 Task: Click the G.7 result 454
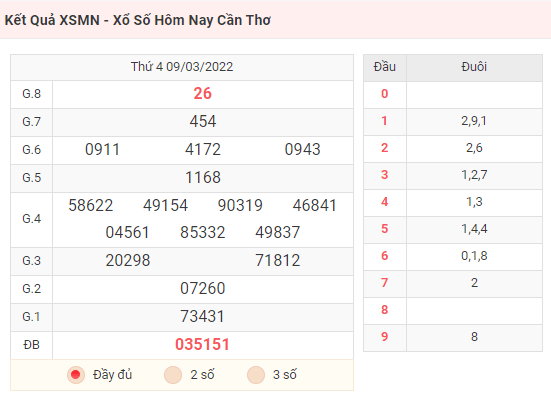click(203, 122)
